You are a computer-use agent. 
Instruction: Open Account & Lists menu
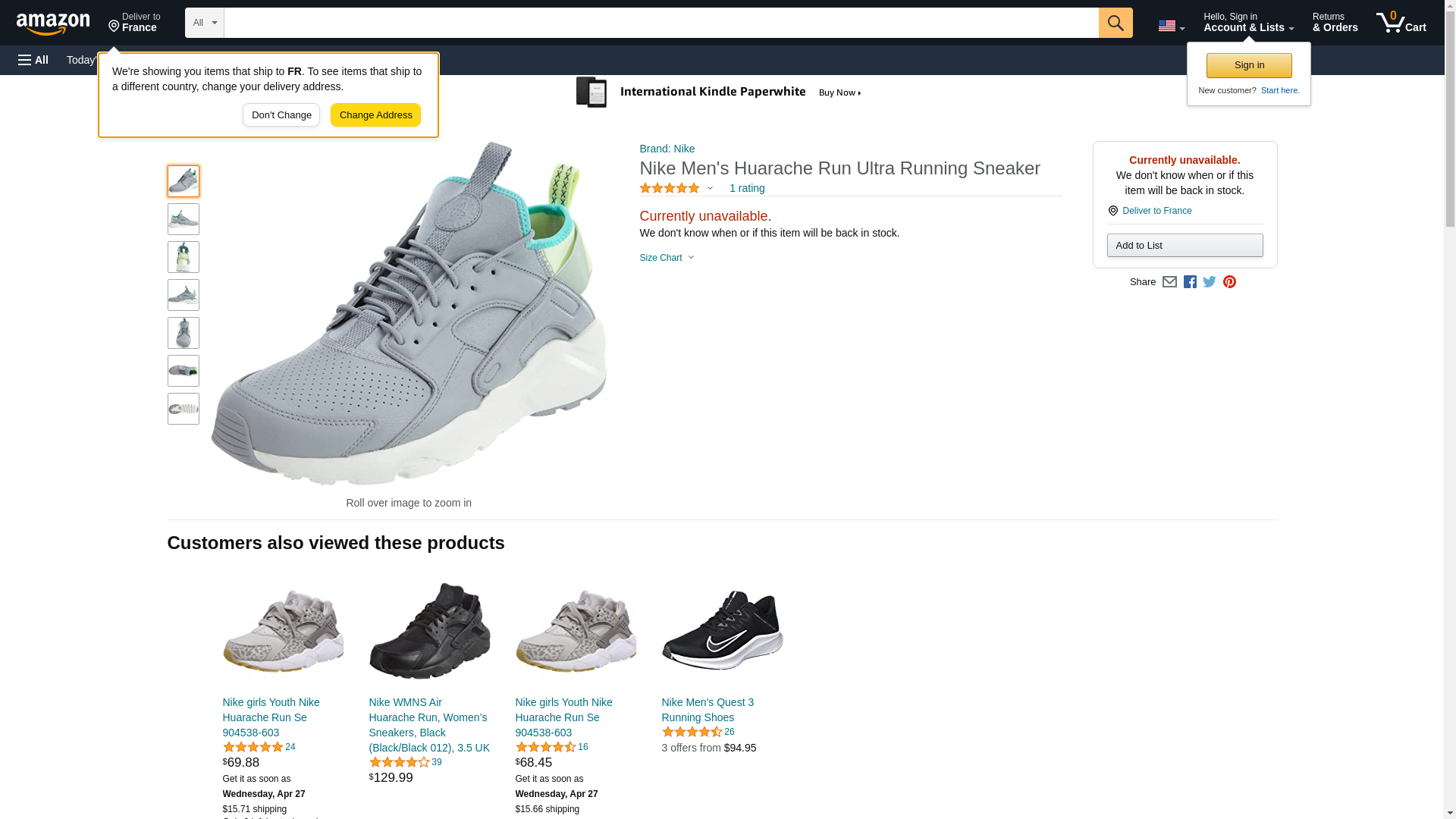(x=1248, y=23)
